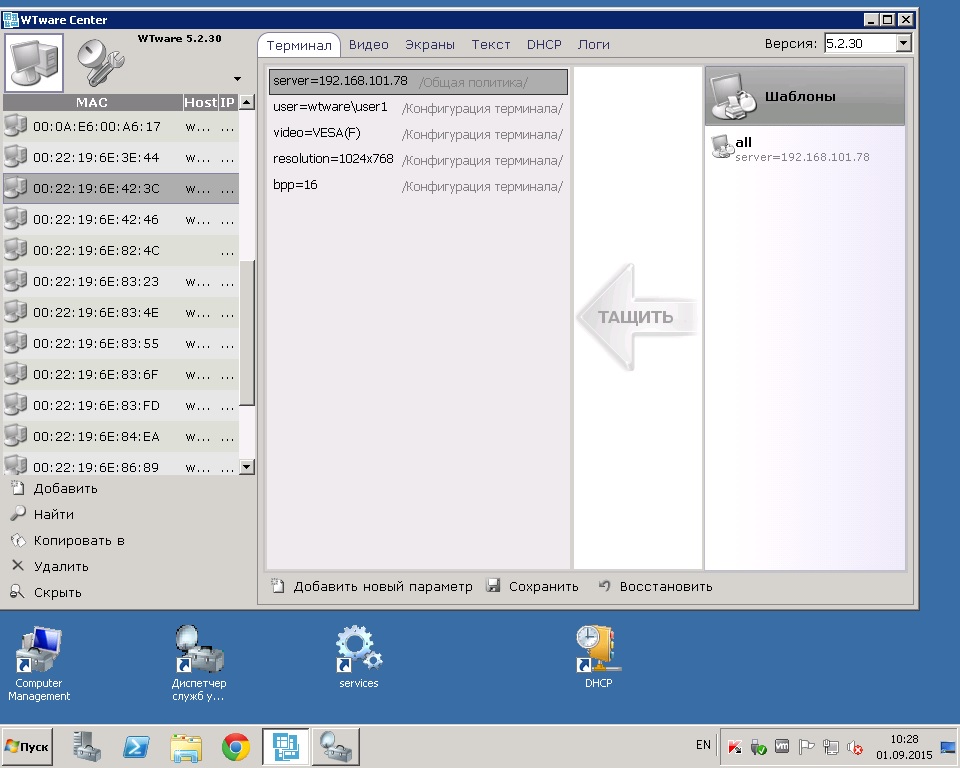960x768 pixels.
Task: Open the Логи tab
Action: [x=593, y=44]
